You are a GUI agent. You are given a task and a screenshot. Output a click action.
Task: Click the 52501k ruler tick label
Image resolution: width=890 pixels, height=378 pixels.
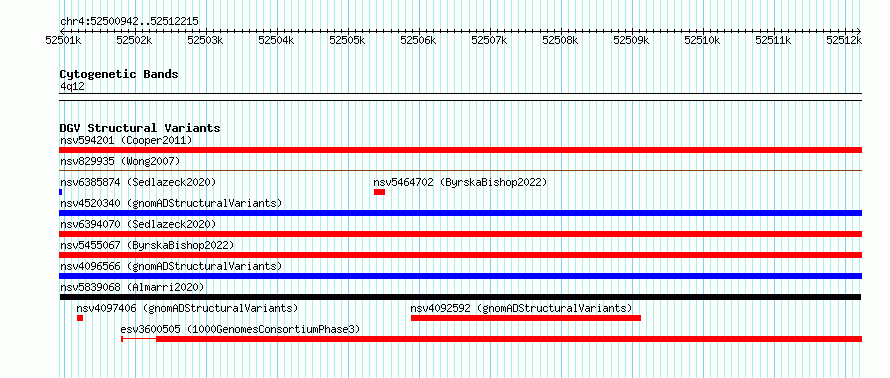point(64,40)
